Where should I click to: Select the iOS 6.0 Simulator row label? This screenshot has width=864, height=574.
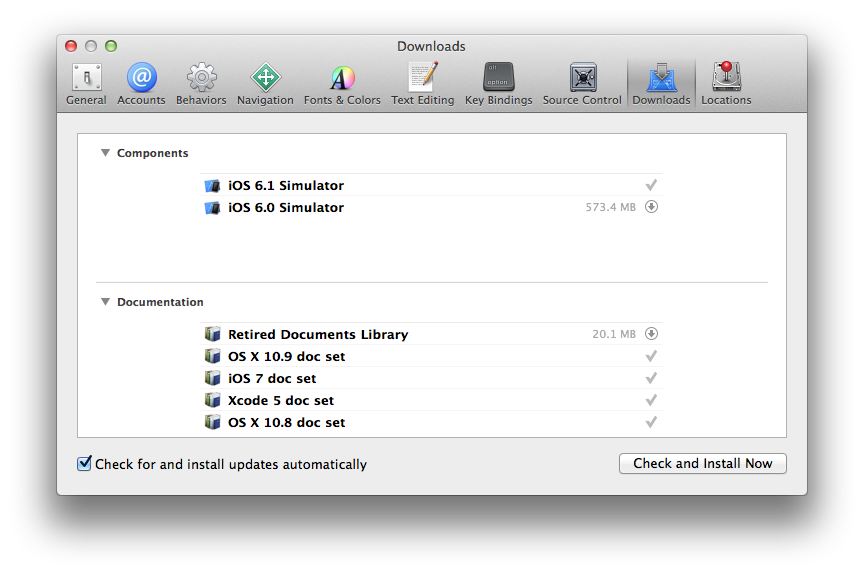[x=286, y=208]
